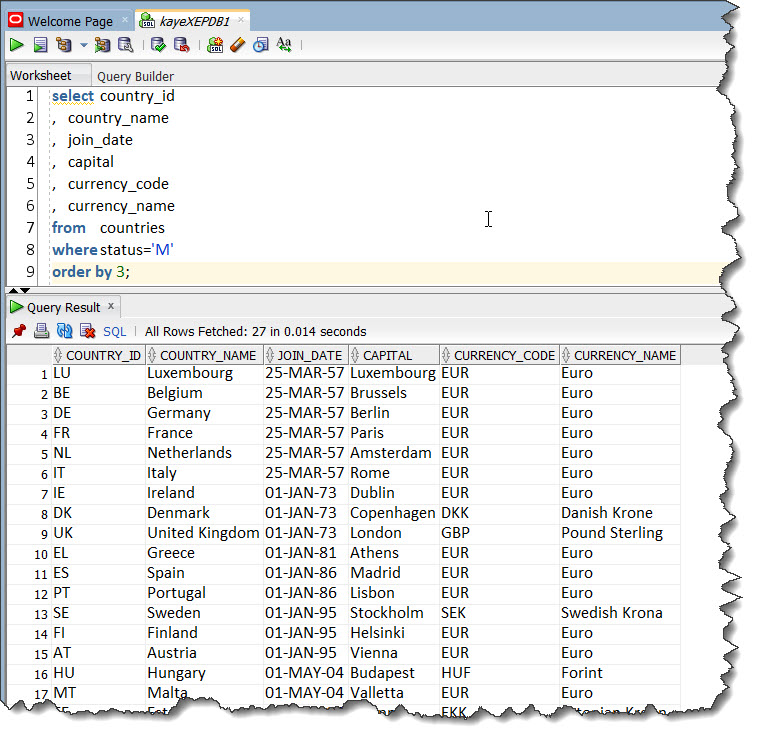The width and height of the screenshot is (763, 743).
Task: Collapse result pane with down splitter arrow
Action: point(25,290)
